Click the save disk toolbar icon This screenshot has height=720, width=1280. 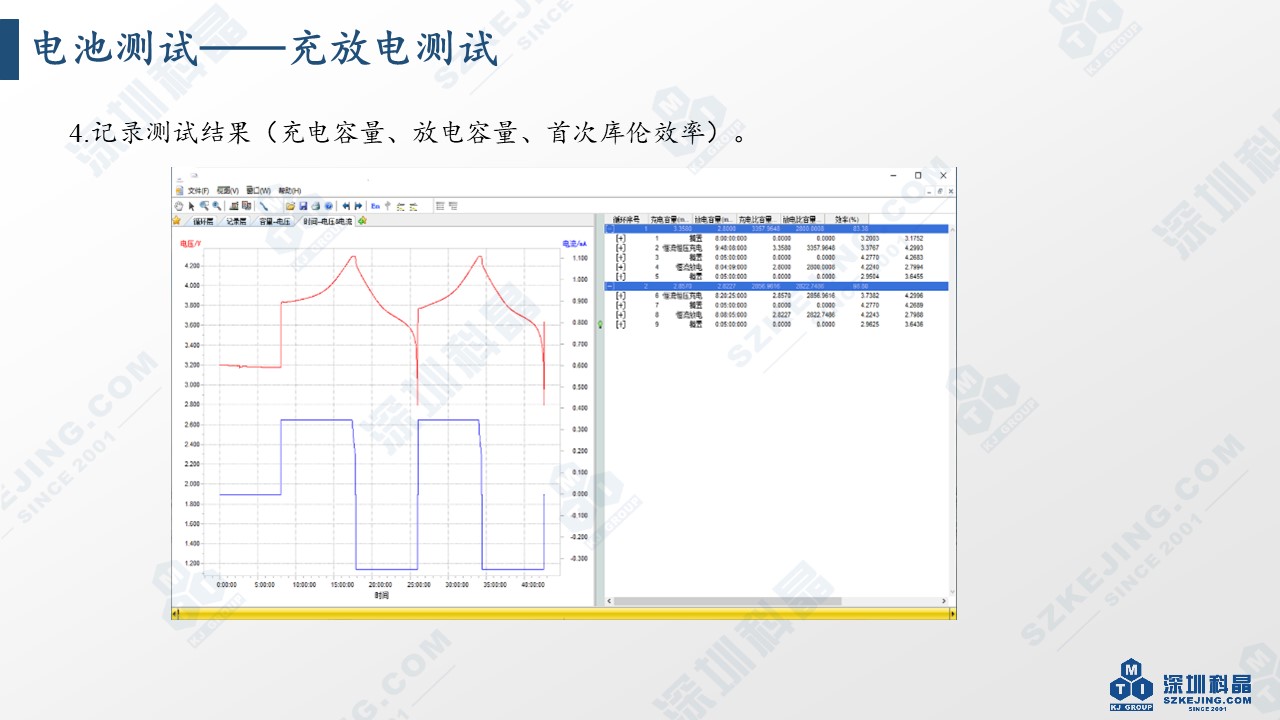point(302,206)
